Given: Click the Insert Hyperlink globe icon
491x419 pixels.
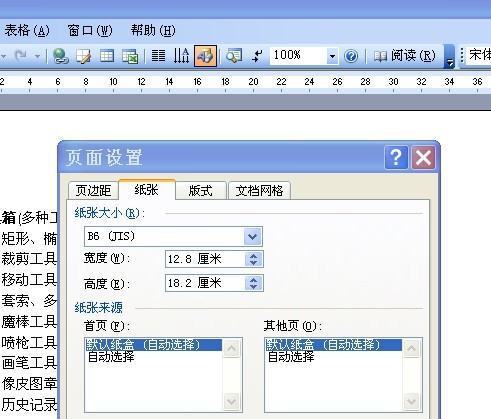Looking at the screenshot, I should (60, 56).
